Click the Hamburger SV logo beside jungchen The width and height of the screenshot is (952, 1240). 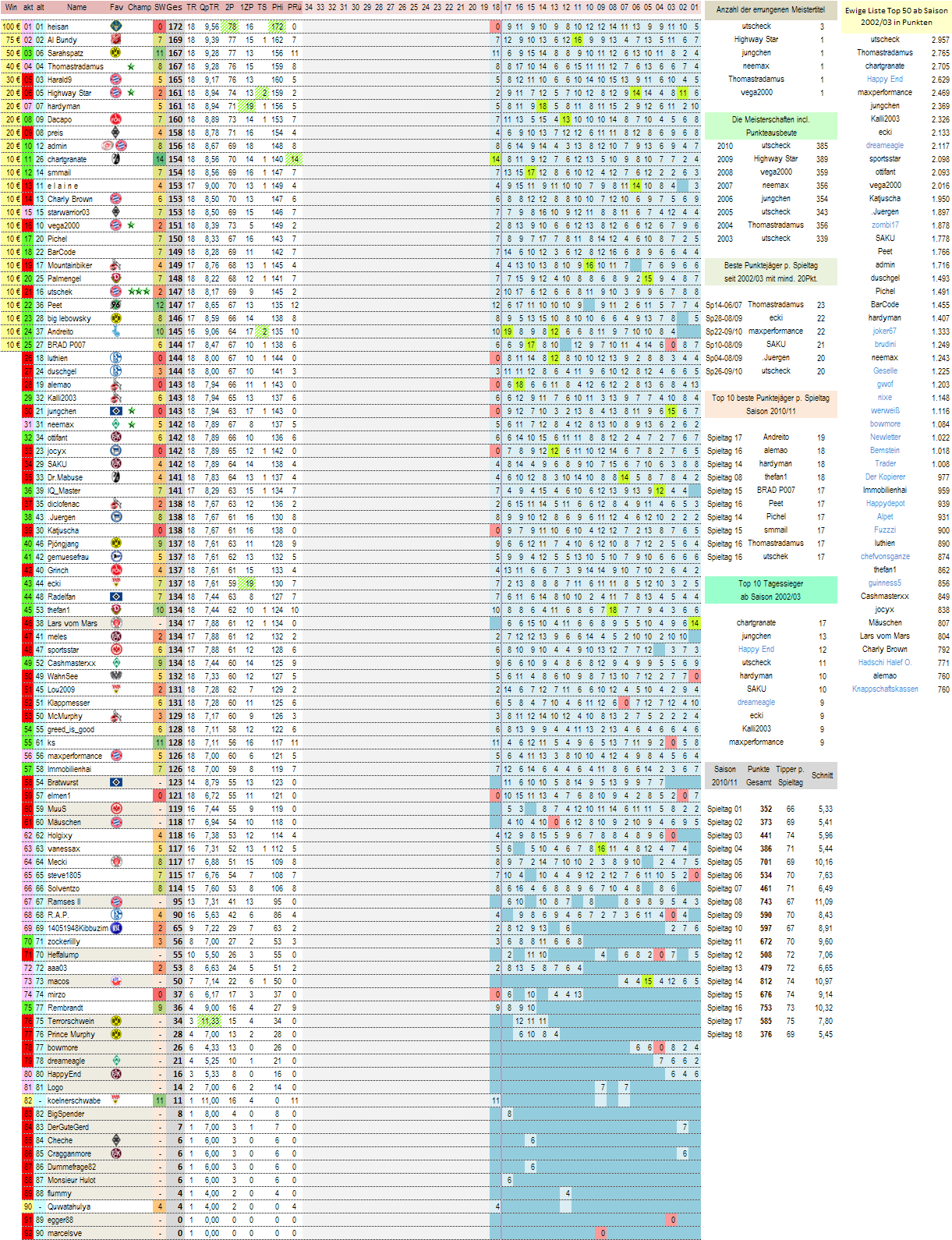click(115, 411)
